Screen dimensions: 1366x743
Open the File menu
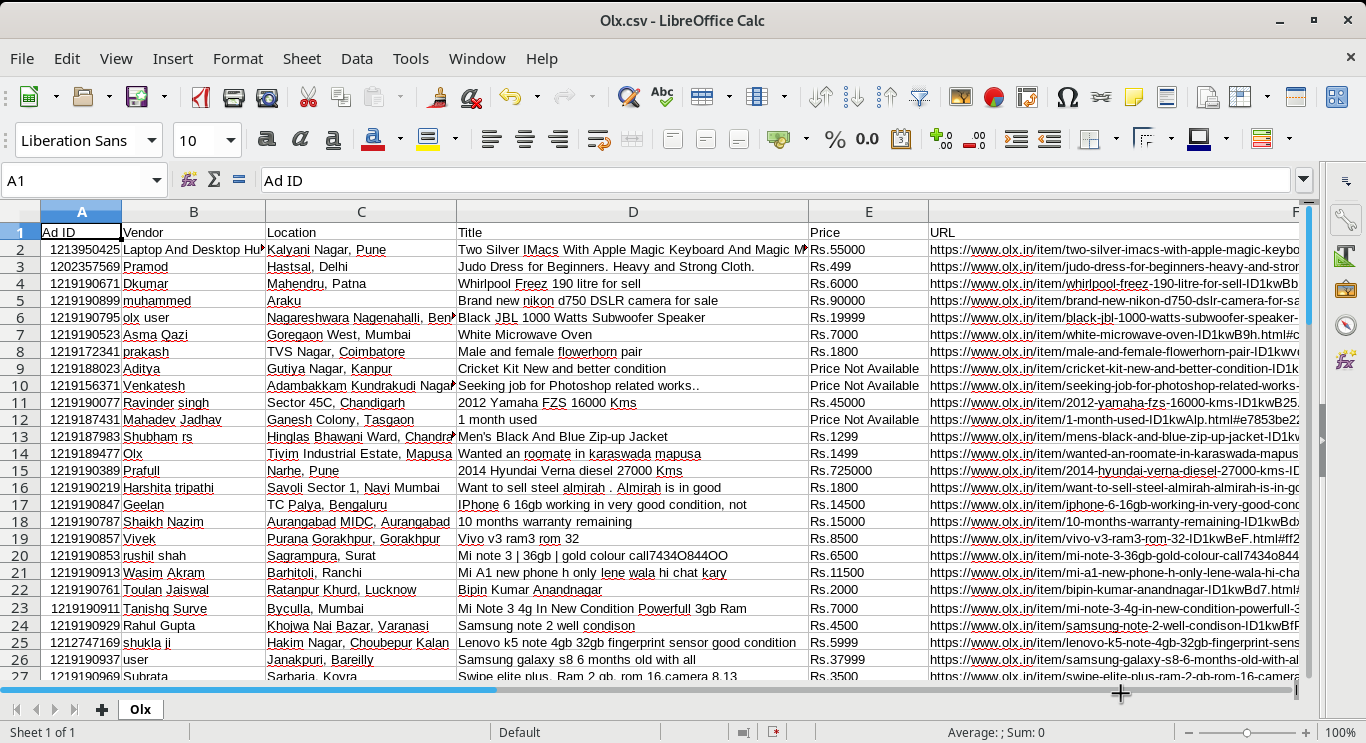point(21,59)
